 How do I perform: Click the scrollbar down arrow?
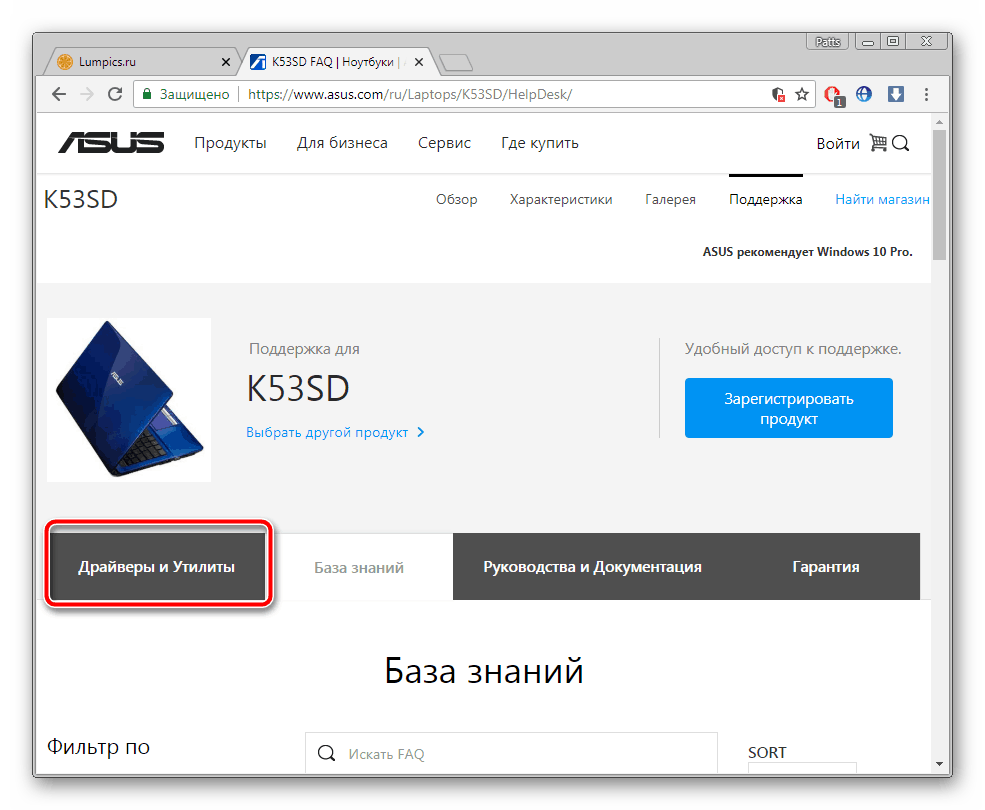(939, 764)
